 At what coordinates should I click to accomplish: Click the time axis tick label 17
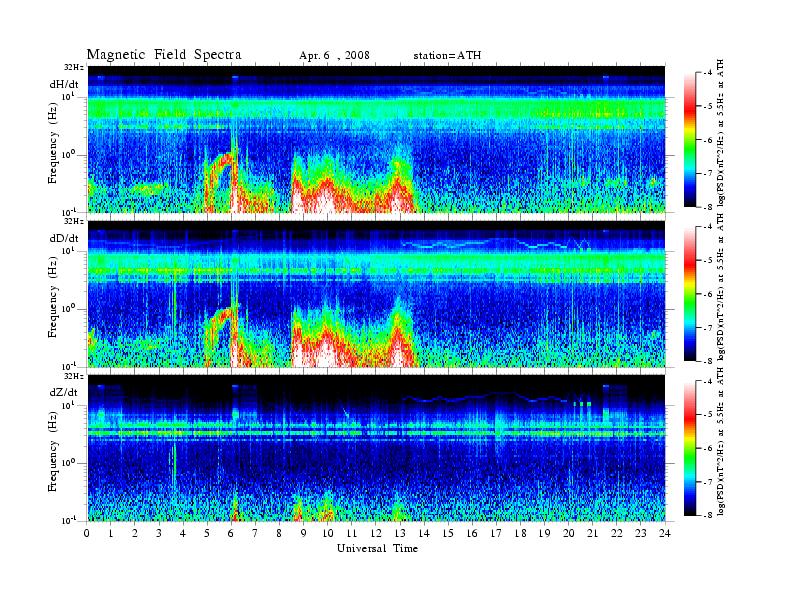[497, 533]
